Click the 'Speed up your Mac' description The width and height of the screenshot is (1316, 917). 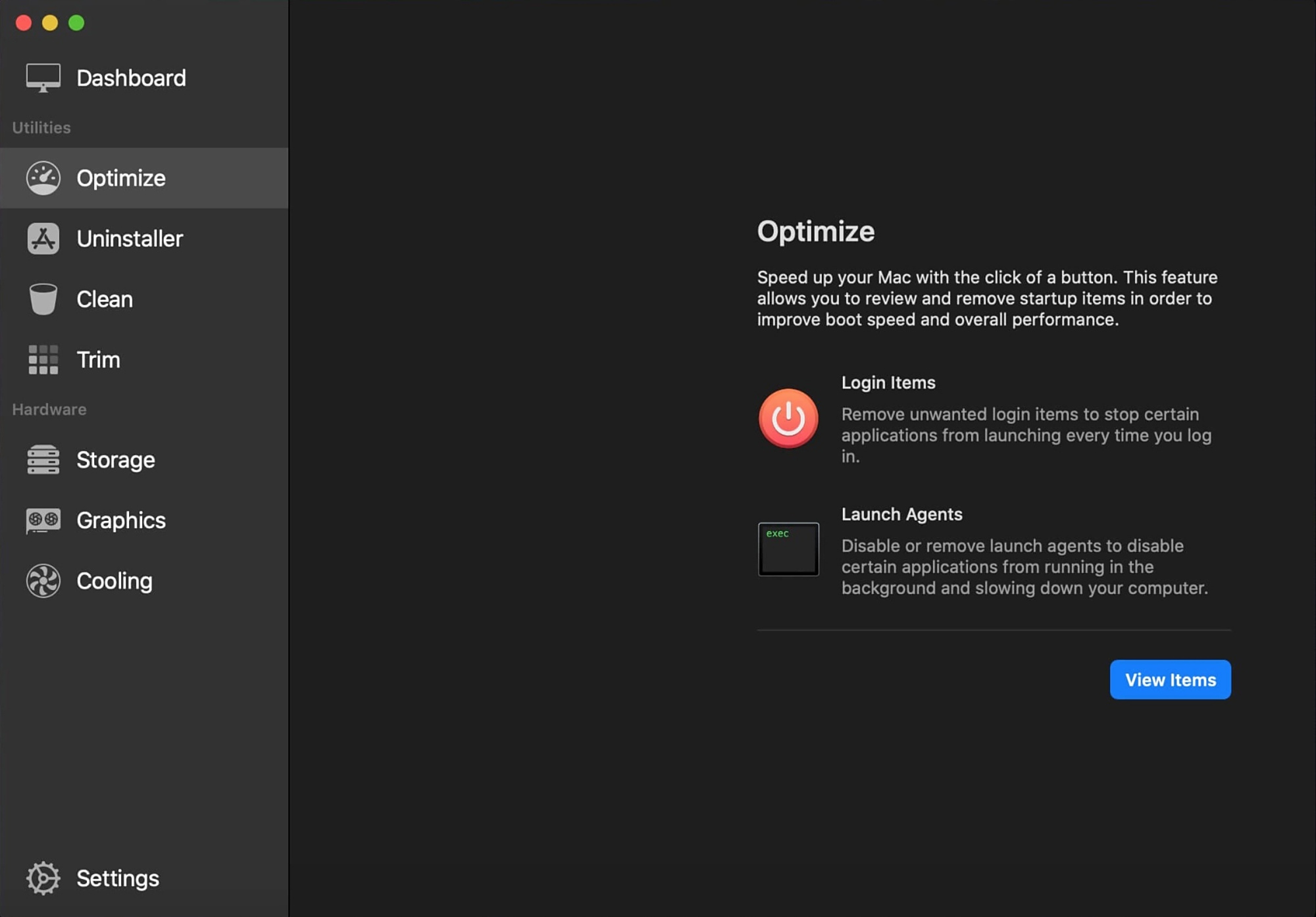987,298
